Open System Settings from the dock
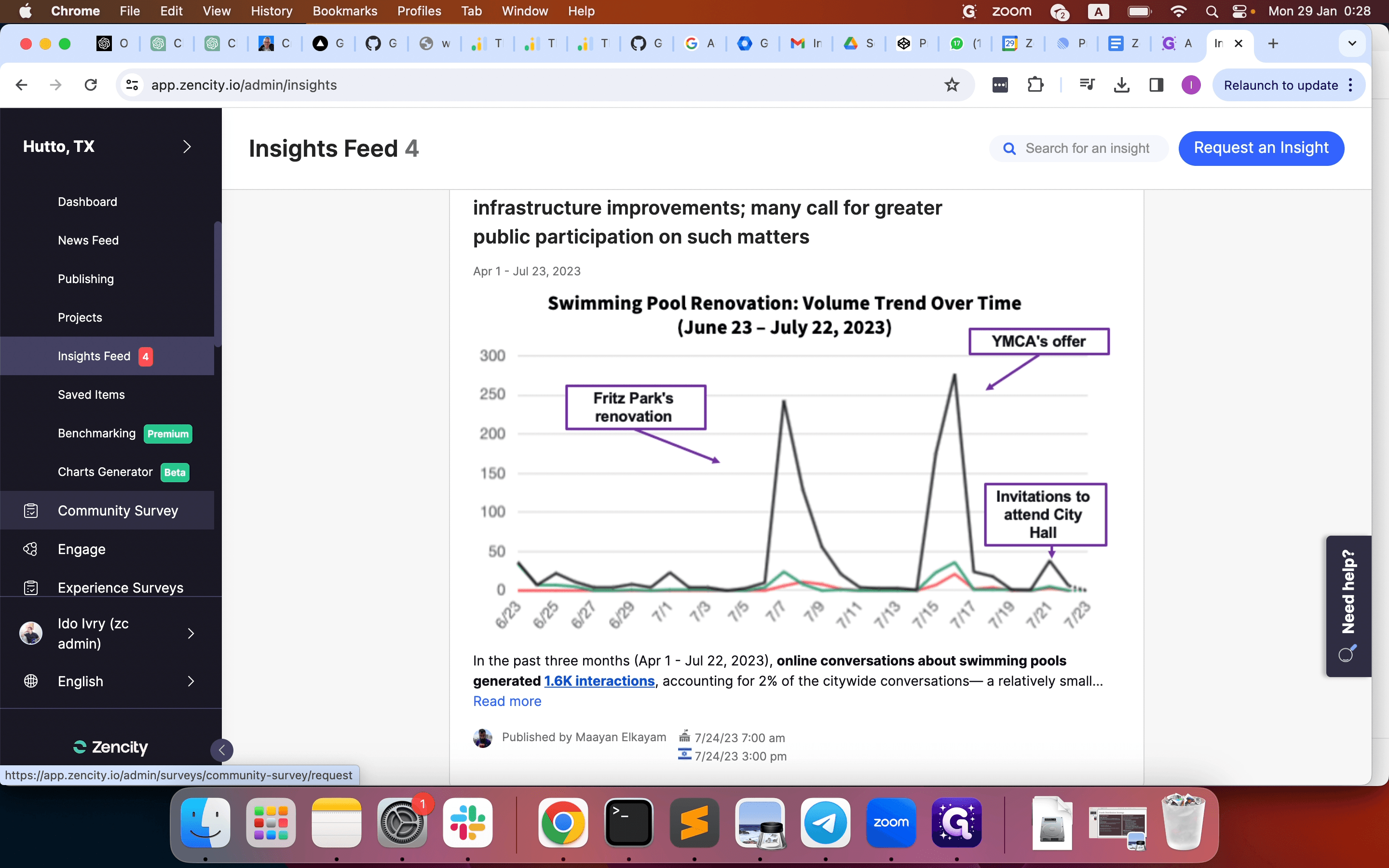The image size is (1389, 868). 402,822
